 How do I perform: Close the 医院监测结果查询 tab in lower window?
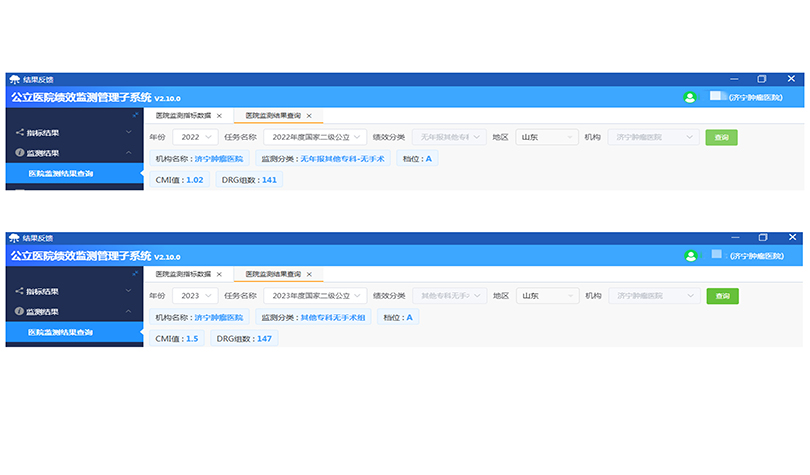click(x=309, y=274)
